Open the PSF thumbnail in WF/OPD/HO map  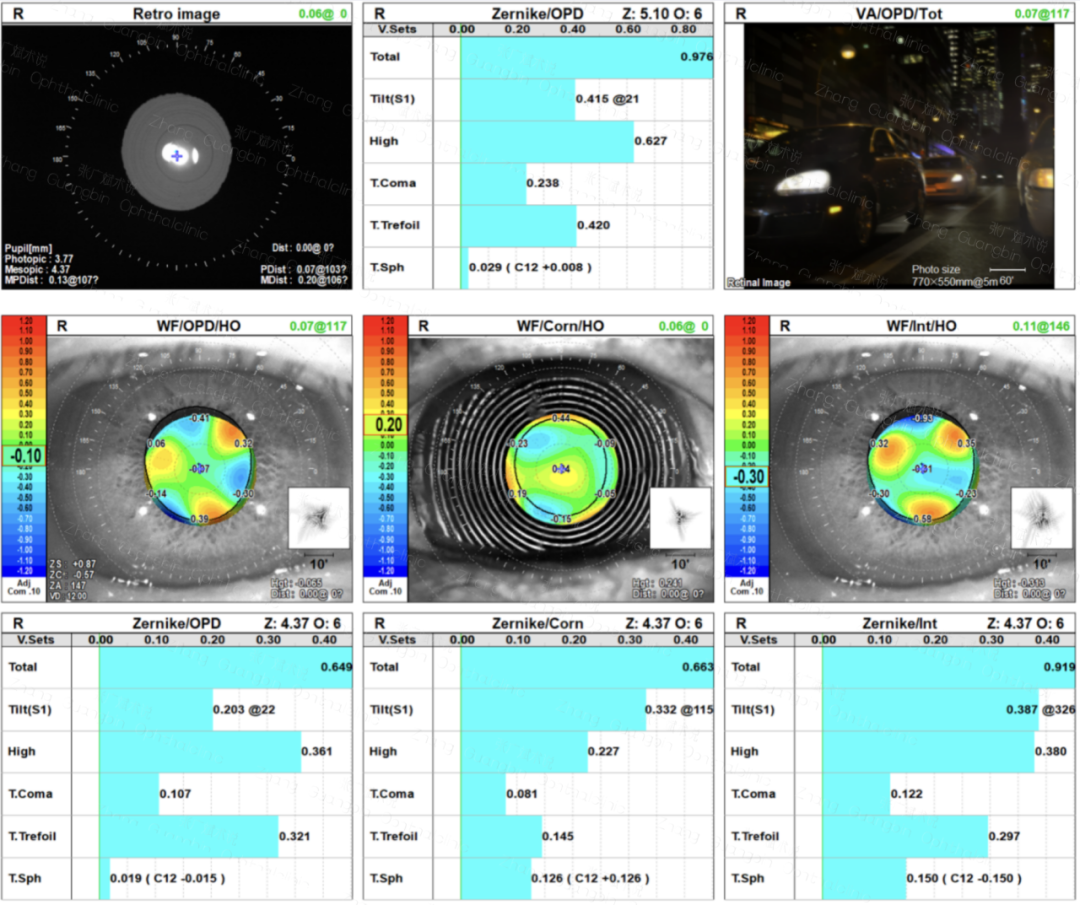coord(318,516)
